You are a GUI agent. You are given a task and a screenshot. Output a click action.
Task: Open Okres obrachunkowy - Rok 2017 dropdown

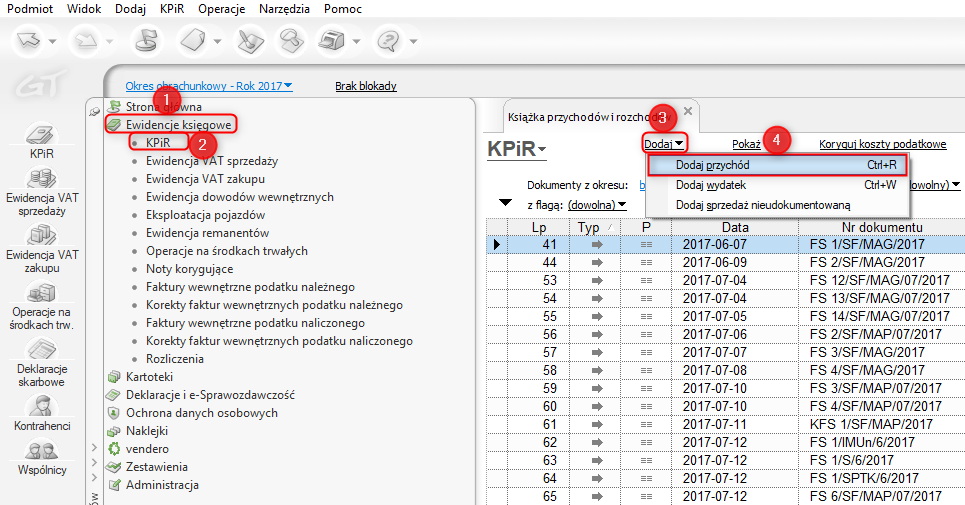(x=209, y=86)
